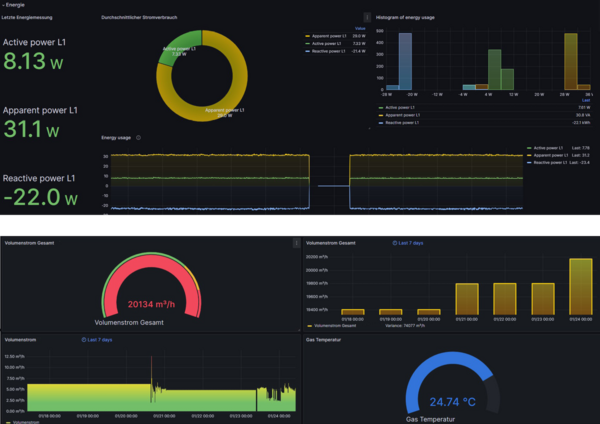Click Last 7 days on Volumenstrom Gesamt chart
The image size is (600, 424).
click(411, 243)
